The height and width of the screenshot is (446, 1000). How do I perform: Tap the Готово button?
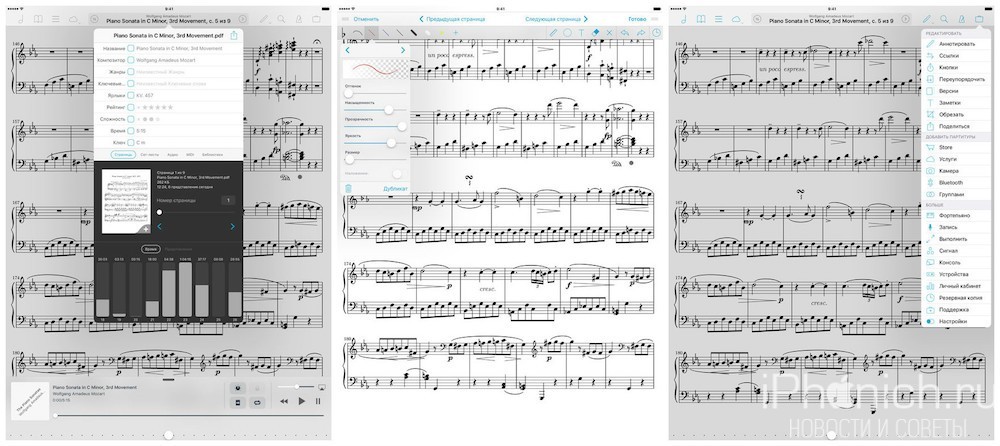636,19
